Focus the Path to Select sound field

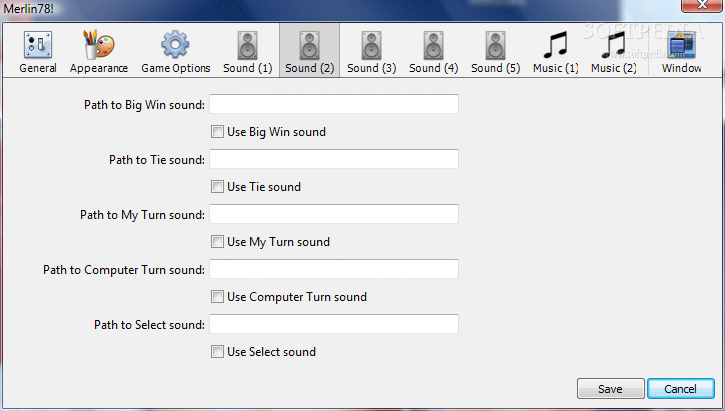pos(334,324)
